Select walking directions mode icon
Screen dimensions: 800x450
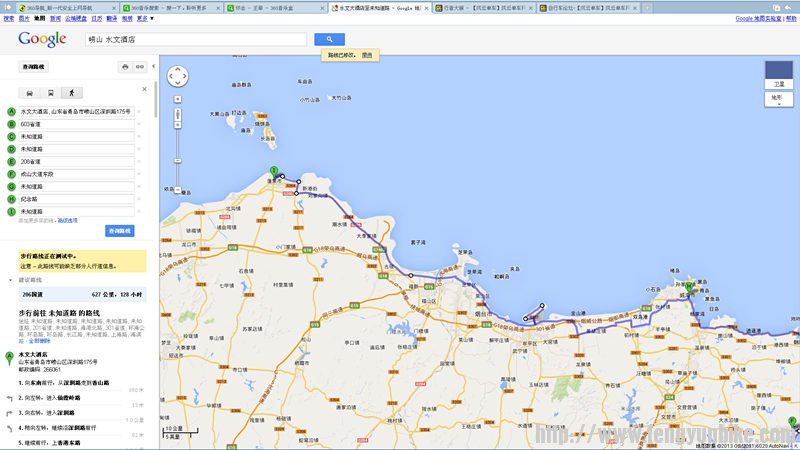(x=72, y=91)
